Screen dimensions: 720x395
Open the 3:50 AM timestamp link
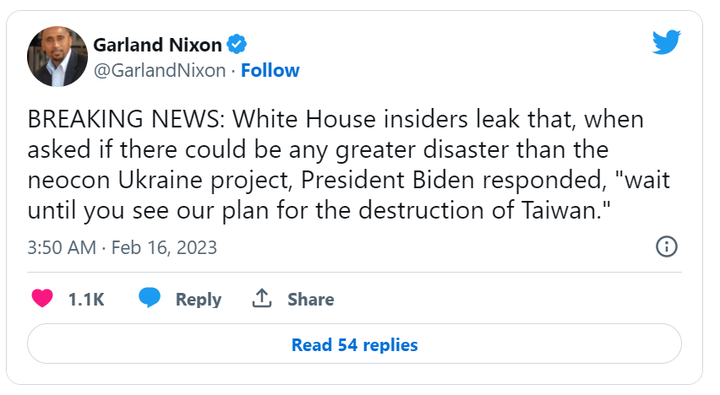(62, 248)
